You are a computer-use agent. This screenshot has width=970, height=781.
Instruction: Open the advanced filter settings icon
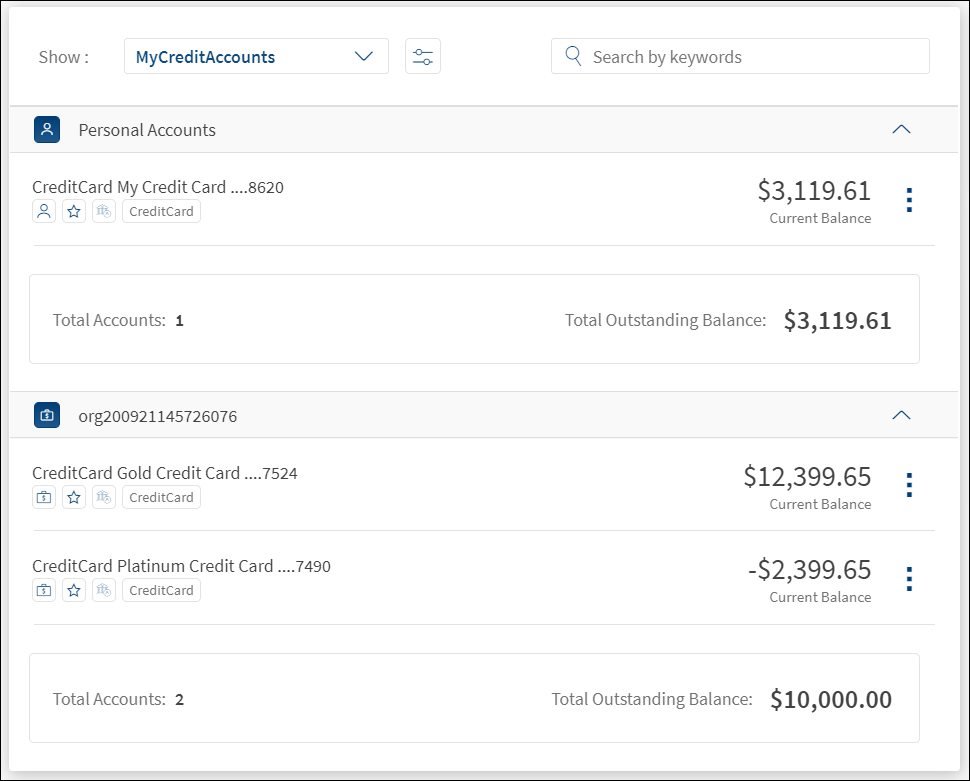[423, 57]
